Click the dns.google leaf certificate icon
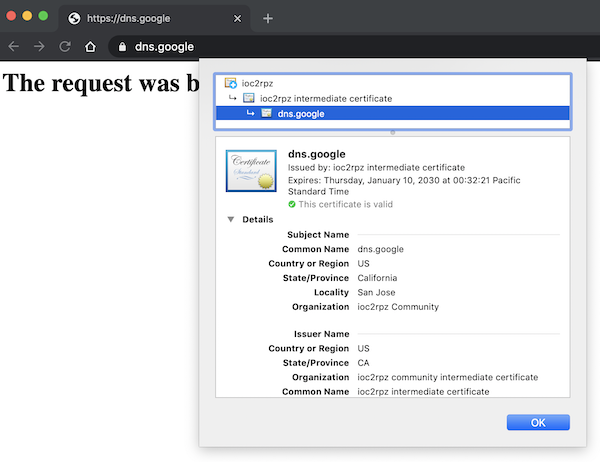 click(x=266, y=113)
